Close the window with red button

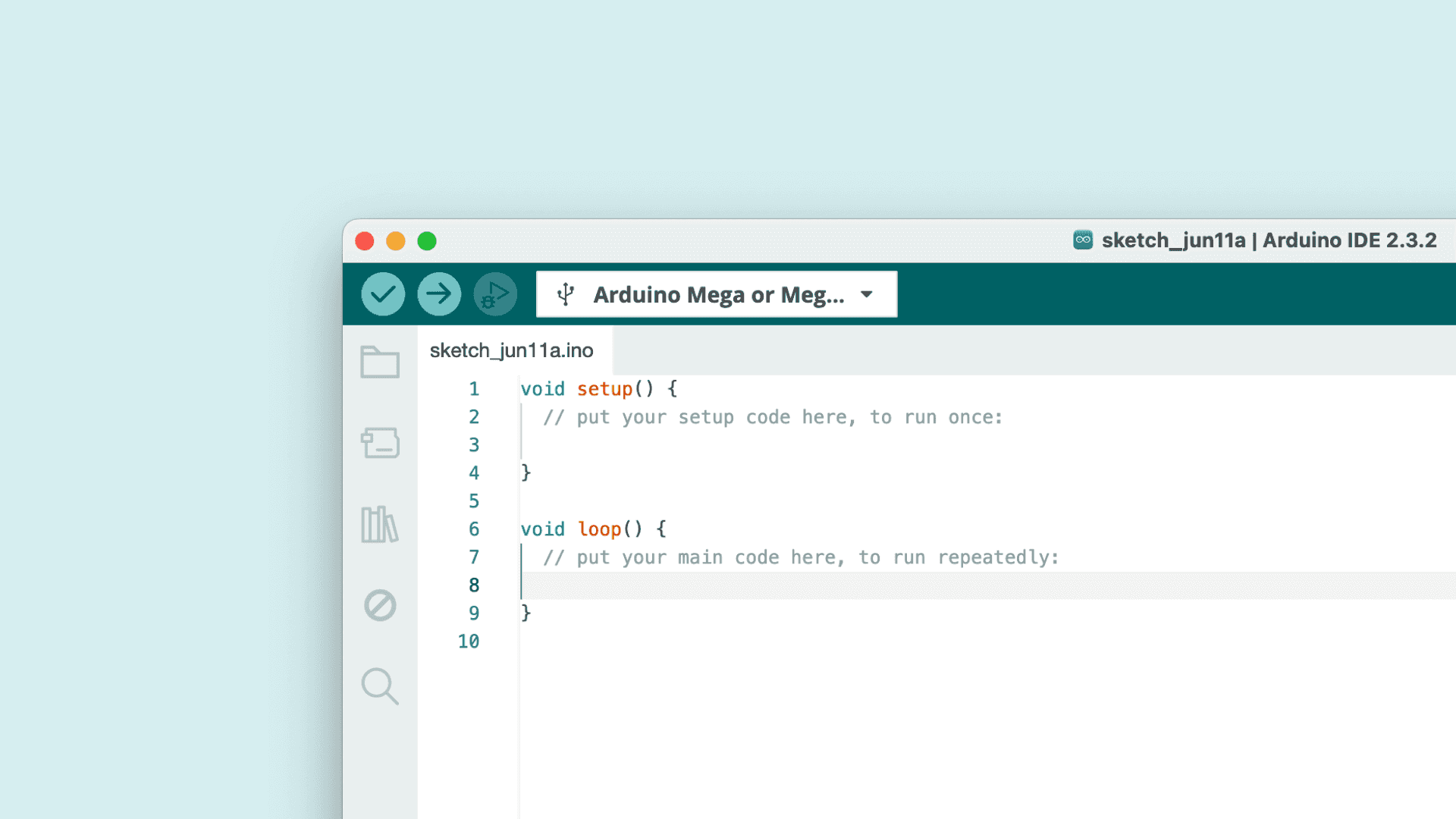365,241
